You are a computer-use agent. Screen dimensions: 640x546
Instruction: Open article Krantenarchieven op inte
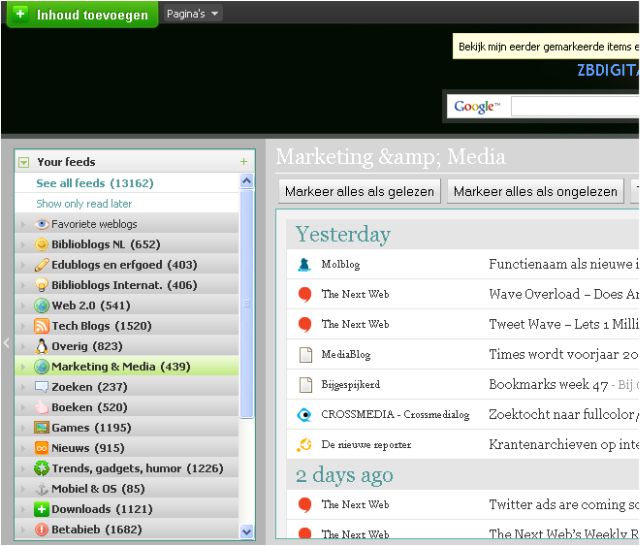564,444
